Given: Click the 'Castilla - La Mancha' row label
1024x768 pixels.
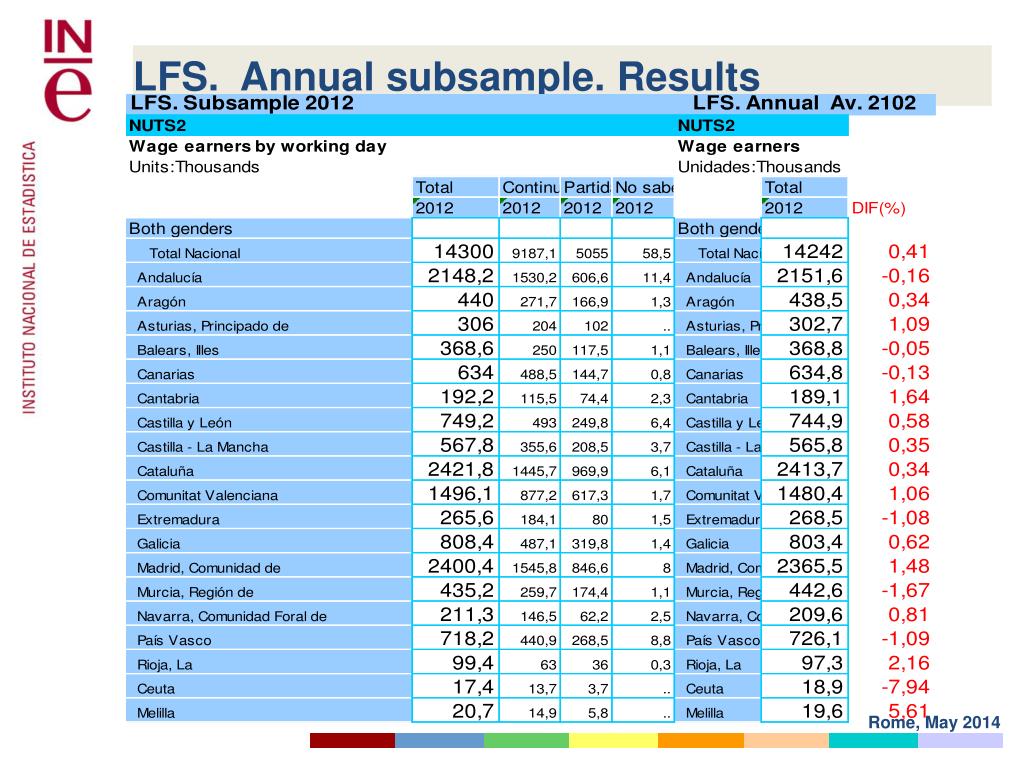Looking at the screenshot, I should click(x=202, y=447).
